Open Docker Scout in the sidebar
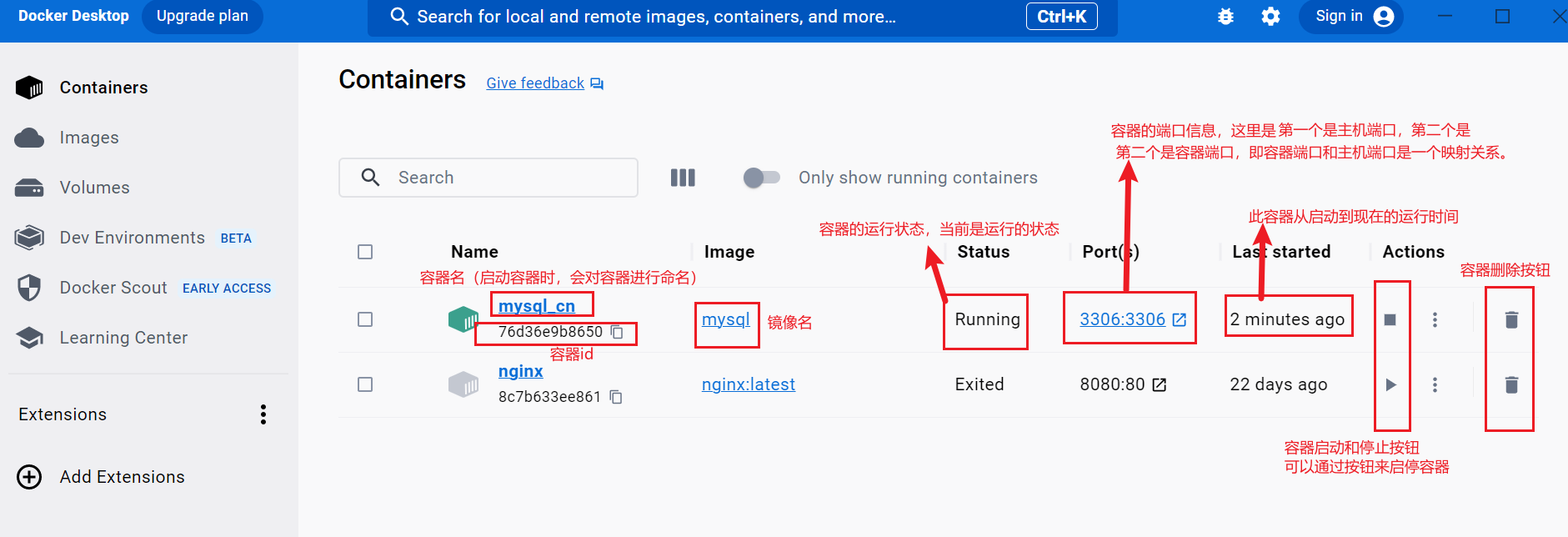 tap(113, 288)
